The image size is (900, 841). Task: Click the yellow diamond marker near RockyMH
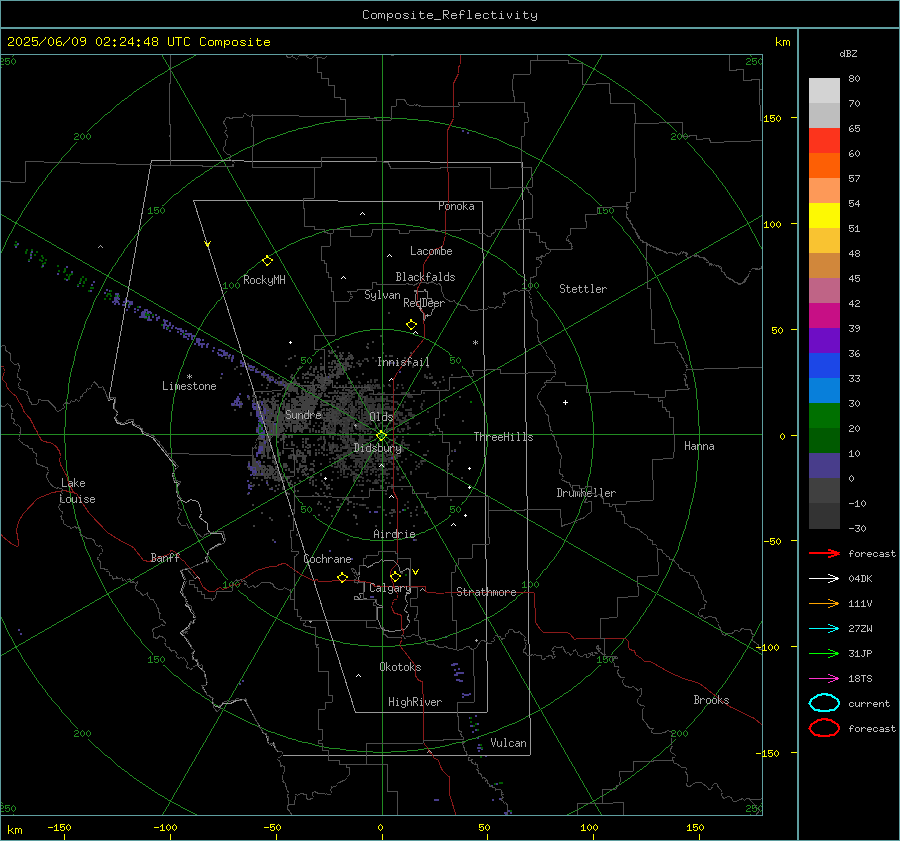coord(267,261)
